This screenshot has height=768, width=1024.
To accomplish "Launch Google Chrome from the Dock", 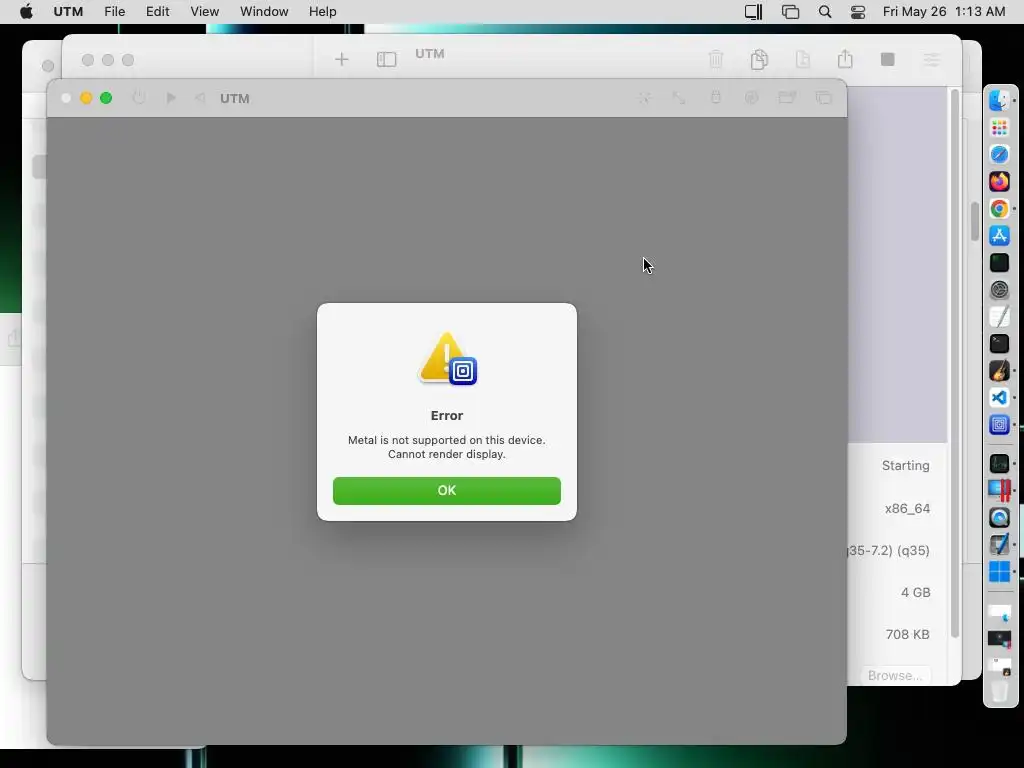I will pyautogui.click(x=999, y=208).
